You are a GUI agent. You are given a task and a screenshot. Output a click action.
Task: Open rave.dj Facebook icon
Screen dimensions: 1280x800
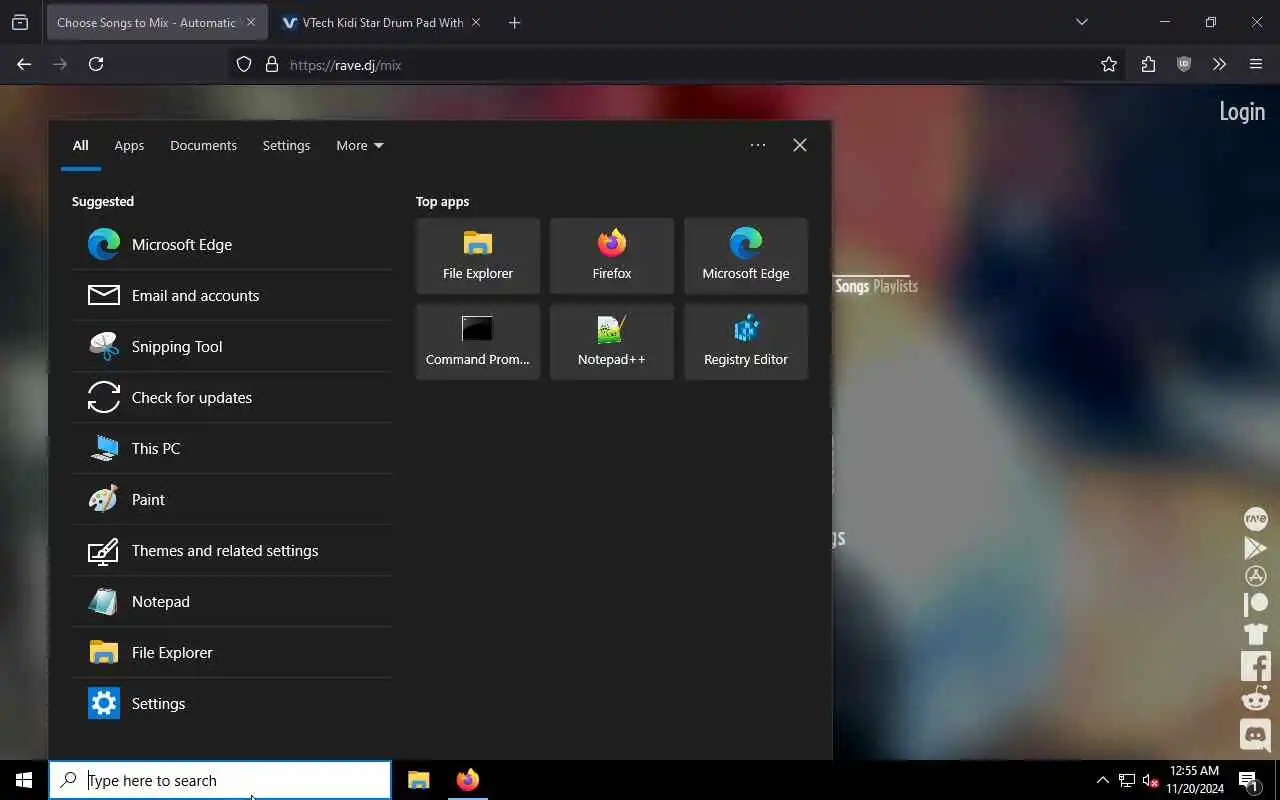(1255, 666)
